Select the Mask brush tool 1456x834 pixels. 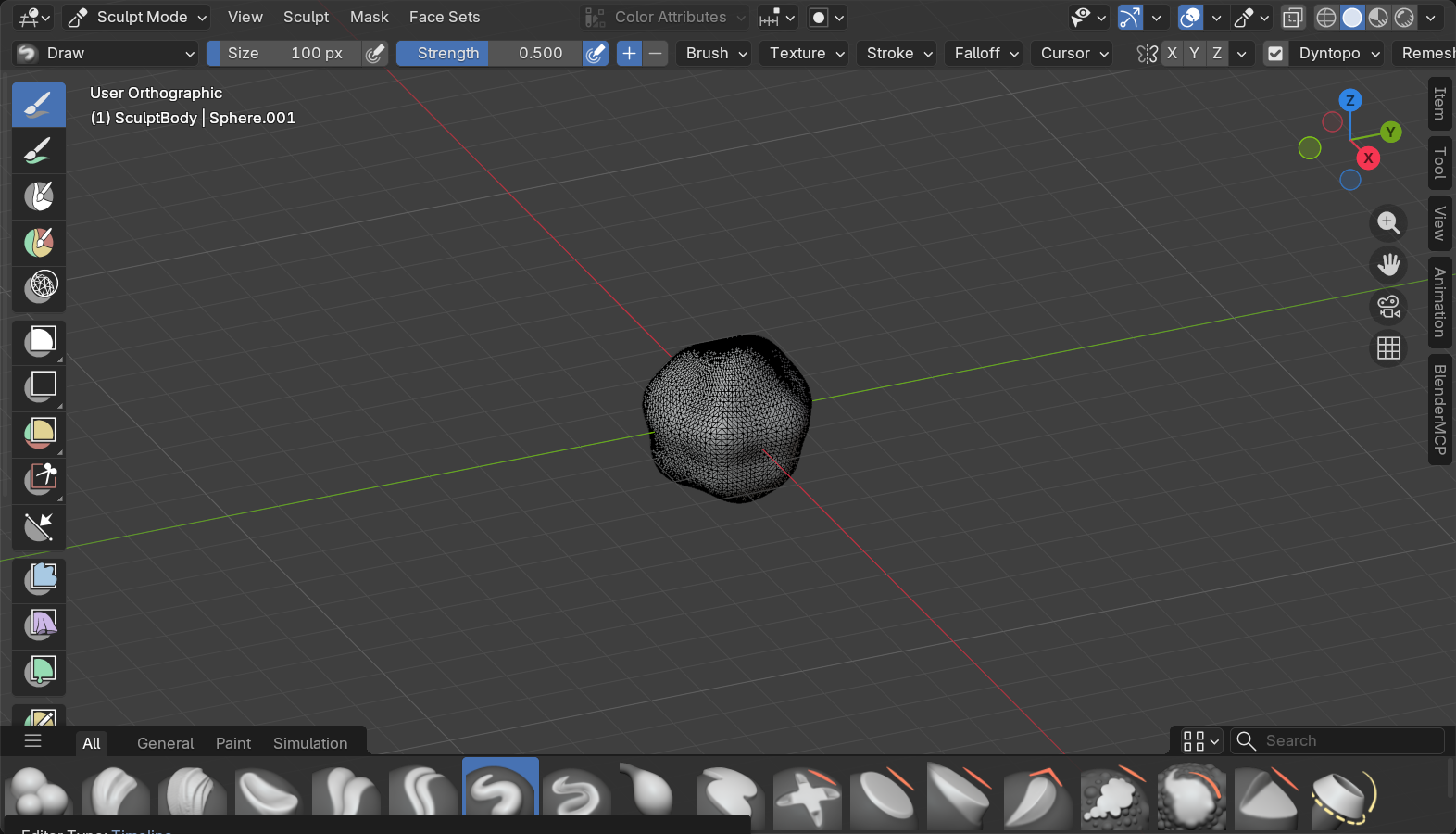click(39, 196)
